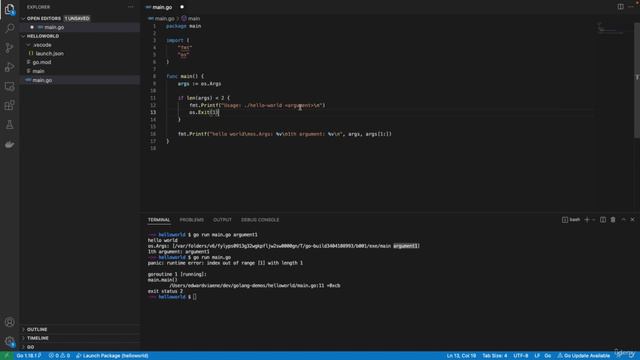Open Explorer more actions ellipsis
Image resolution: width=640 pixels, height=360 pixels.
point(131,7)
